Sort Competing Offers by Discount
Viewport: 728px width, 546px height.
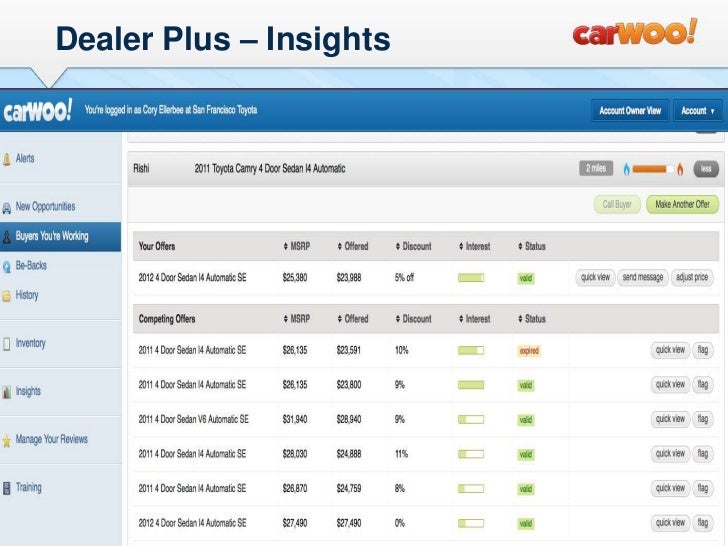[413, 319]
